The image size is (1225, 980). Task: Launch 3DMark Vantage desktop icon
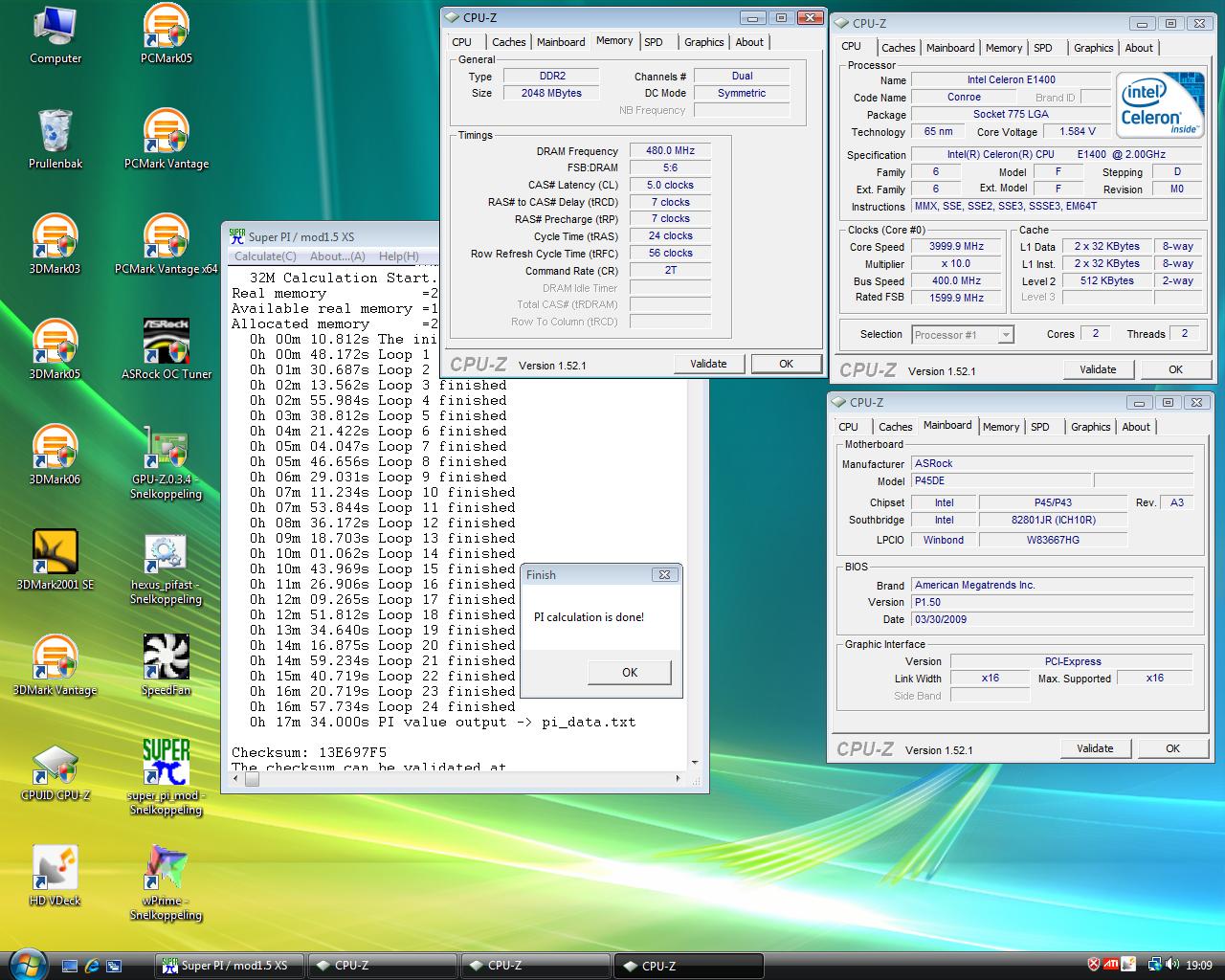pyautogui.click(x=55, y=666)
